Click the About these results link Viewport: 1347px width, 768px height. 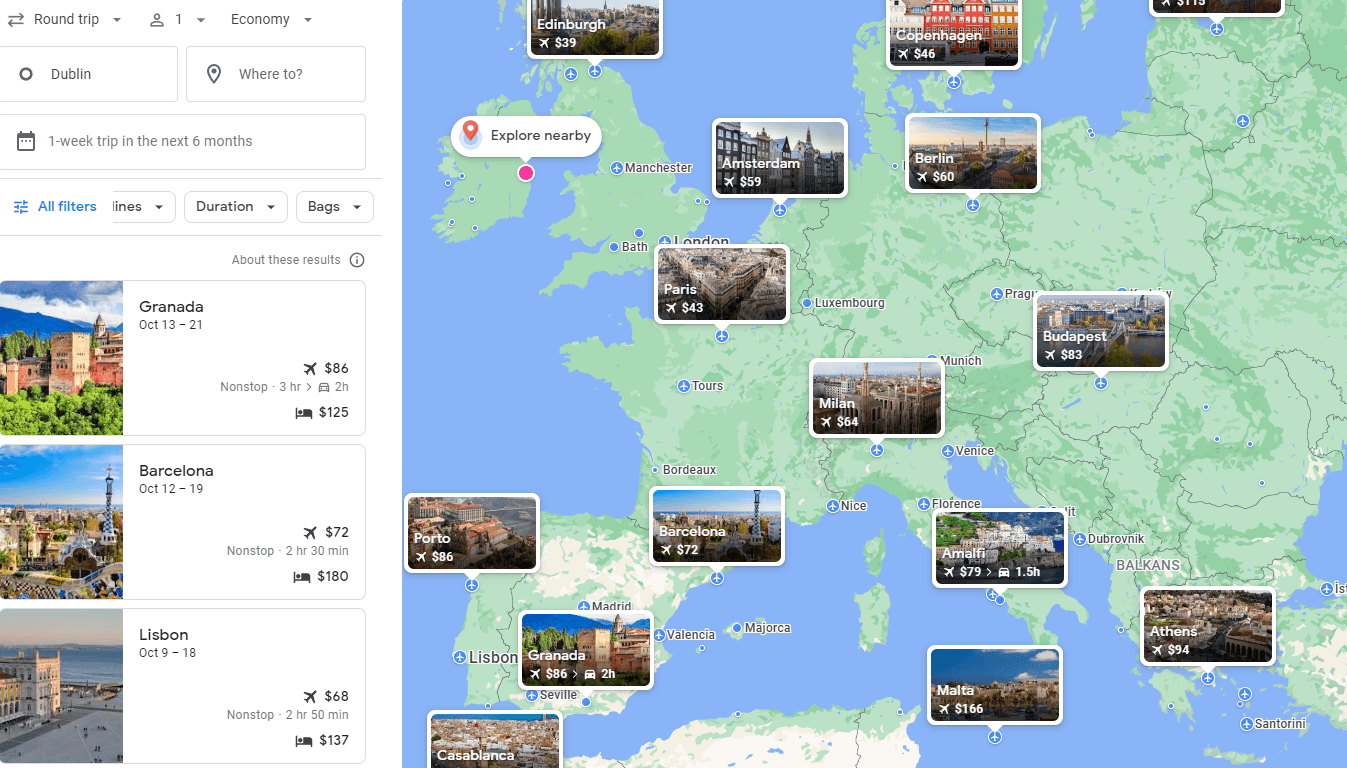point(286,260)
